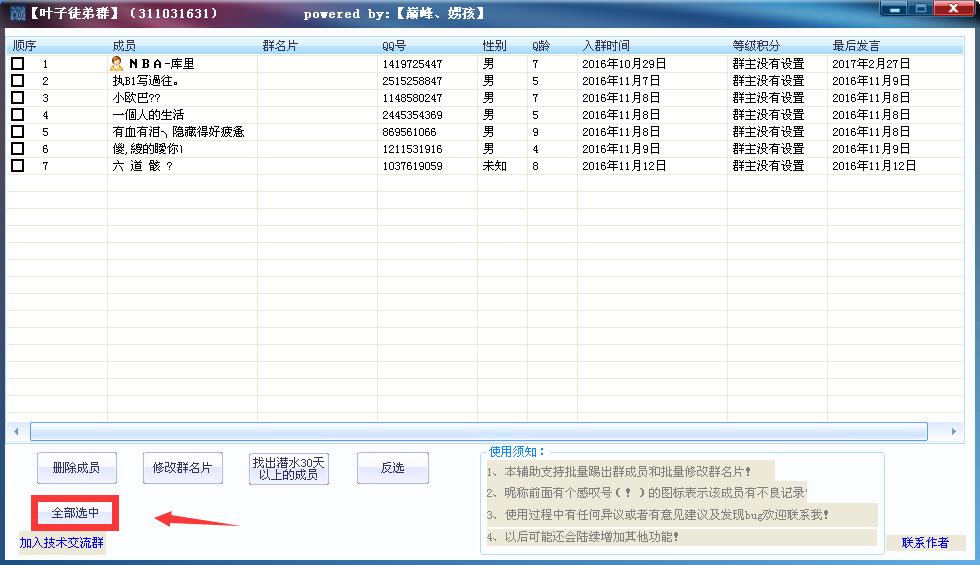Click 找出潜水30天以上的成员 button

(x=289, y=468)
